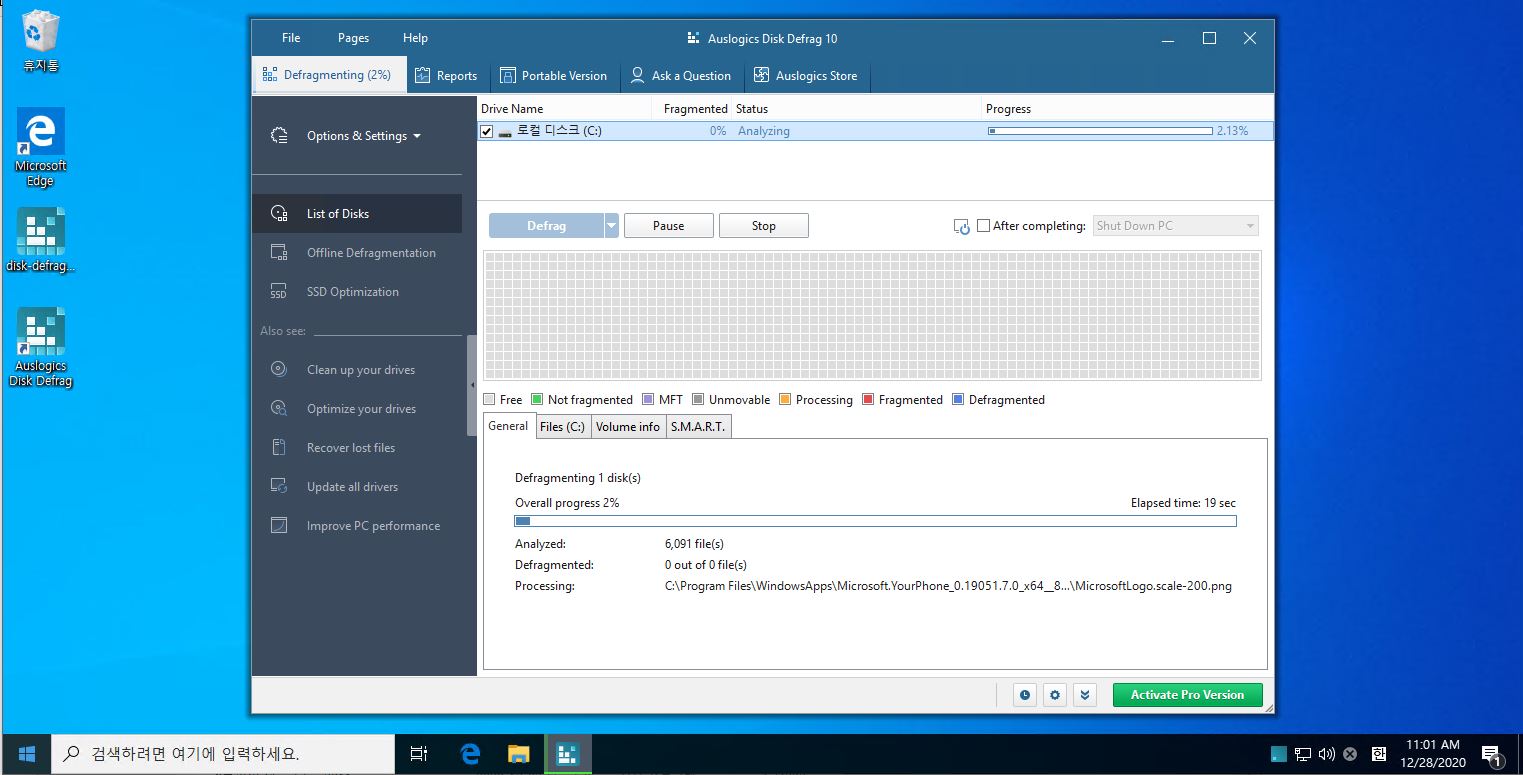
Task: Open the Portable Version tab
Action: pos(554,75)
